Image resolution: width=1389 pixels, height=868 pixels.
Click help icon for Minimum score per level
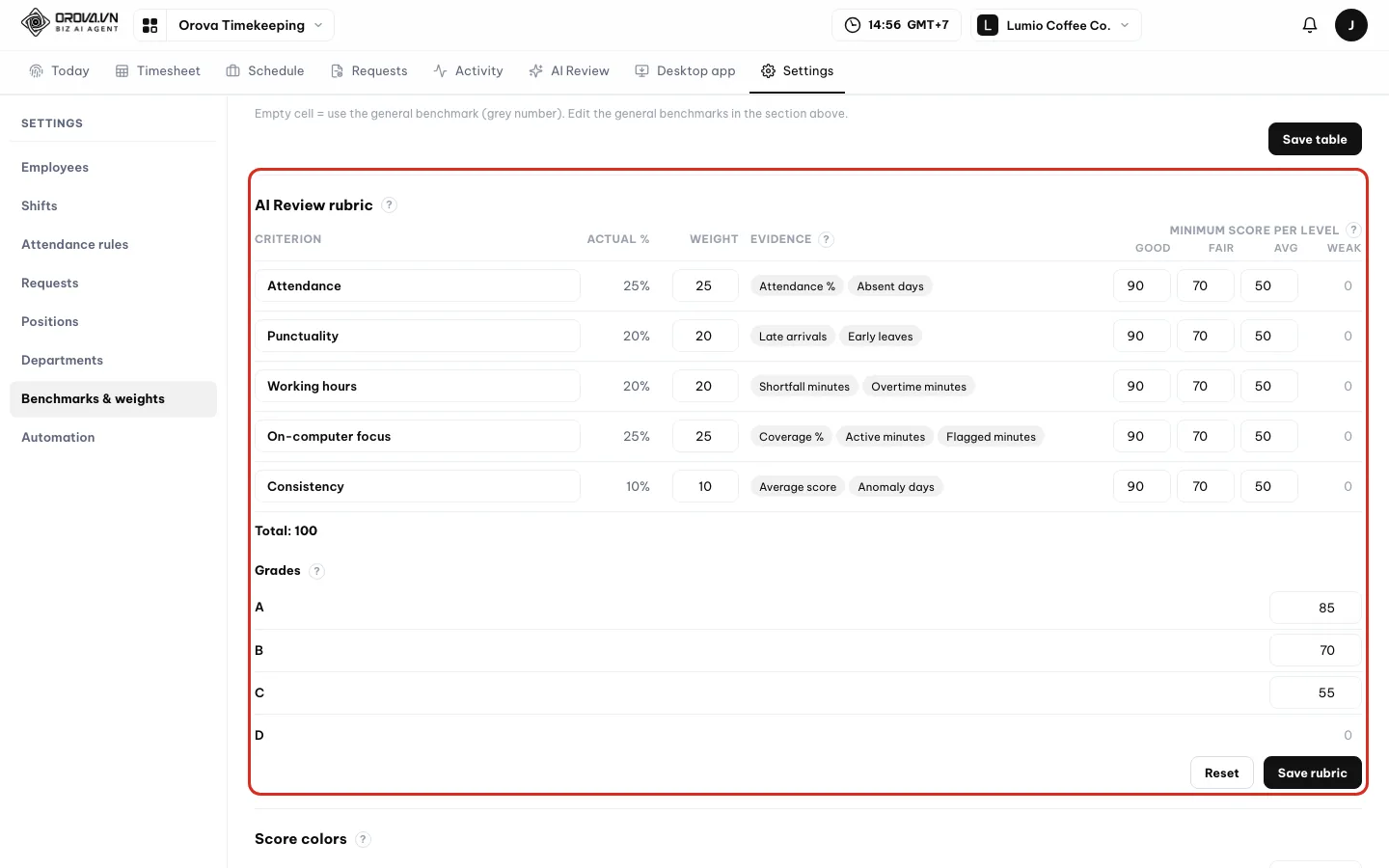tap(1353, 230)
